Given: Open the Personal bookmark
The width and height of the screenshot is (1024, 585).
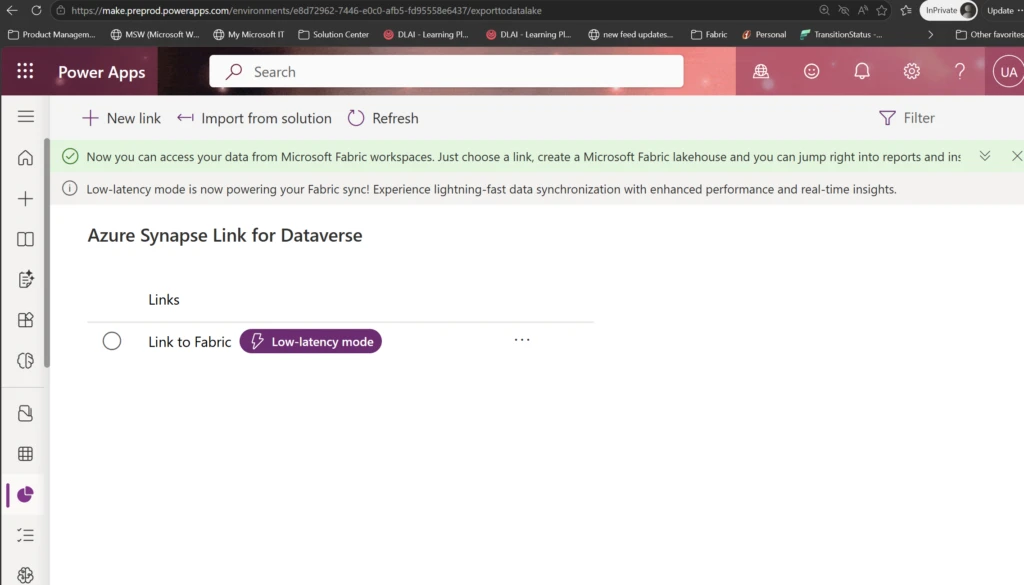Looking at the screenshot, I should [x=764, y=35].
